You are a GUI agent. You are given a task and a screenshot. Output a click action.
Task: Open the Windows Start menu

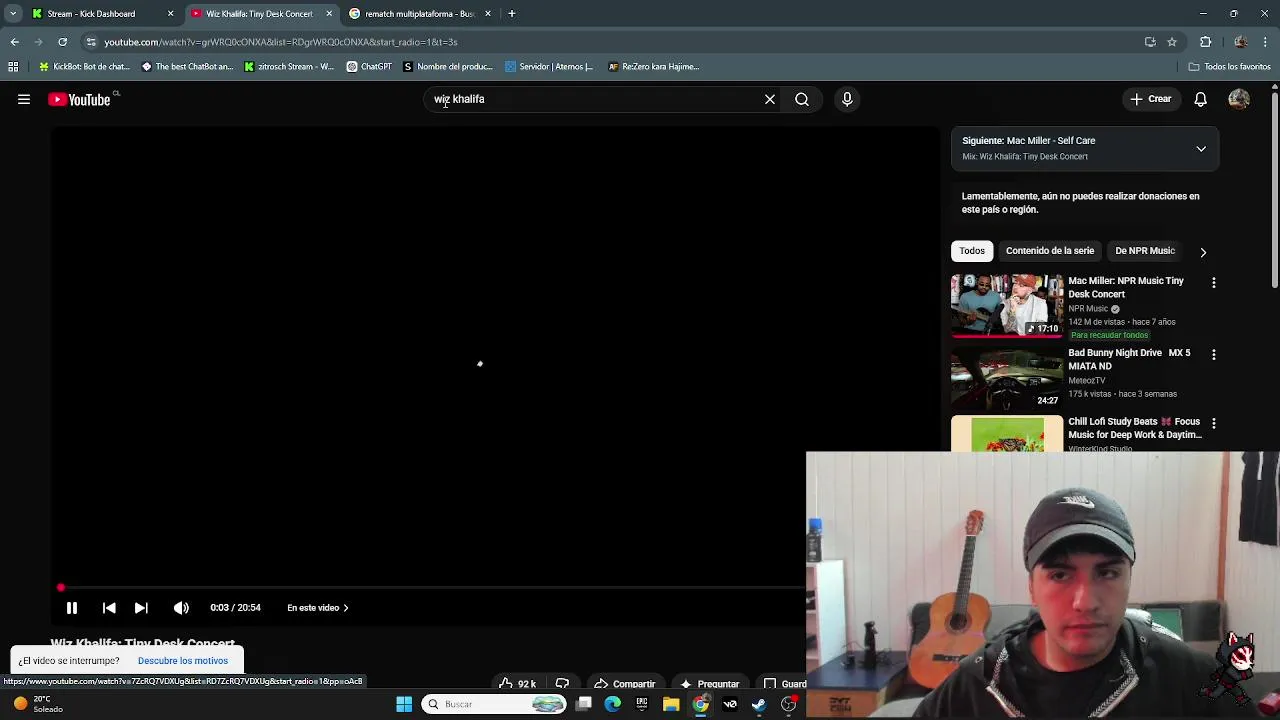point(404,704)
